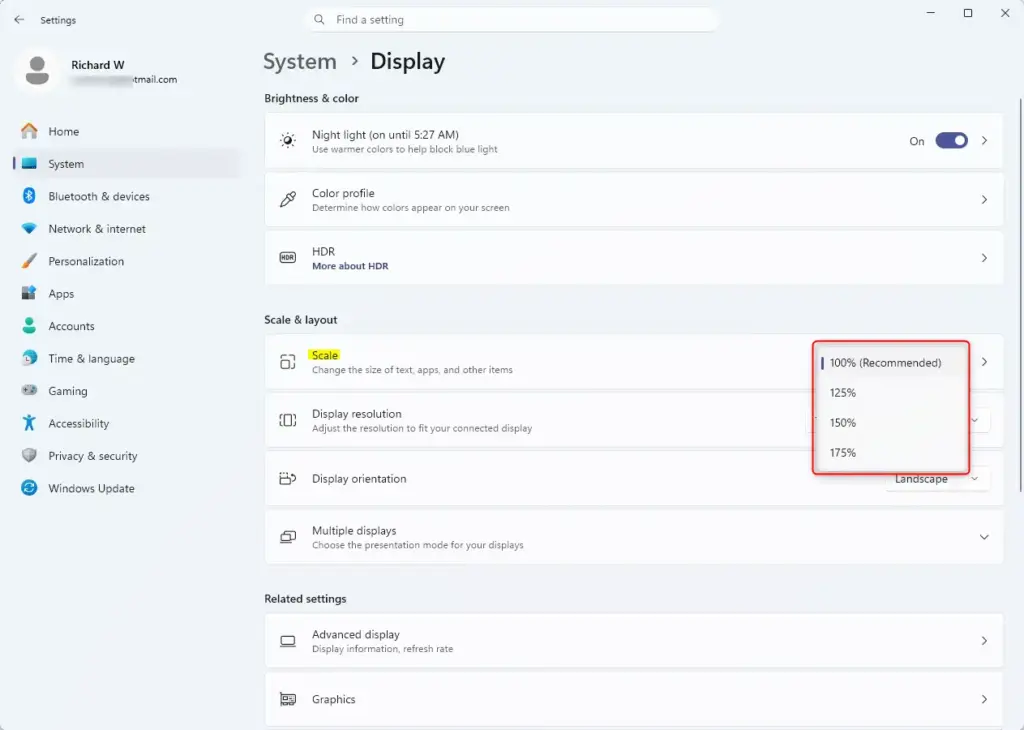Click the Privacy & security shield icon
The image size is (1024, 730).
[x=29, y=456]
